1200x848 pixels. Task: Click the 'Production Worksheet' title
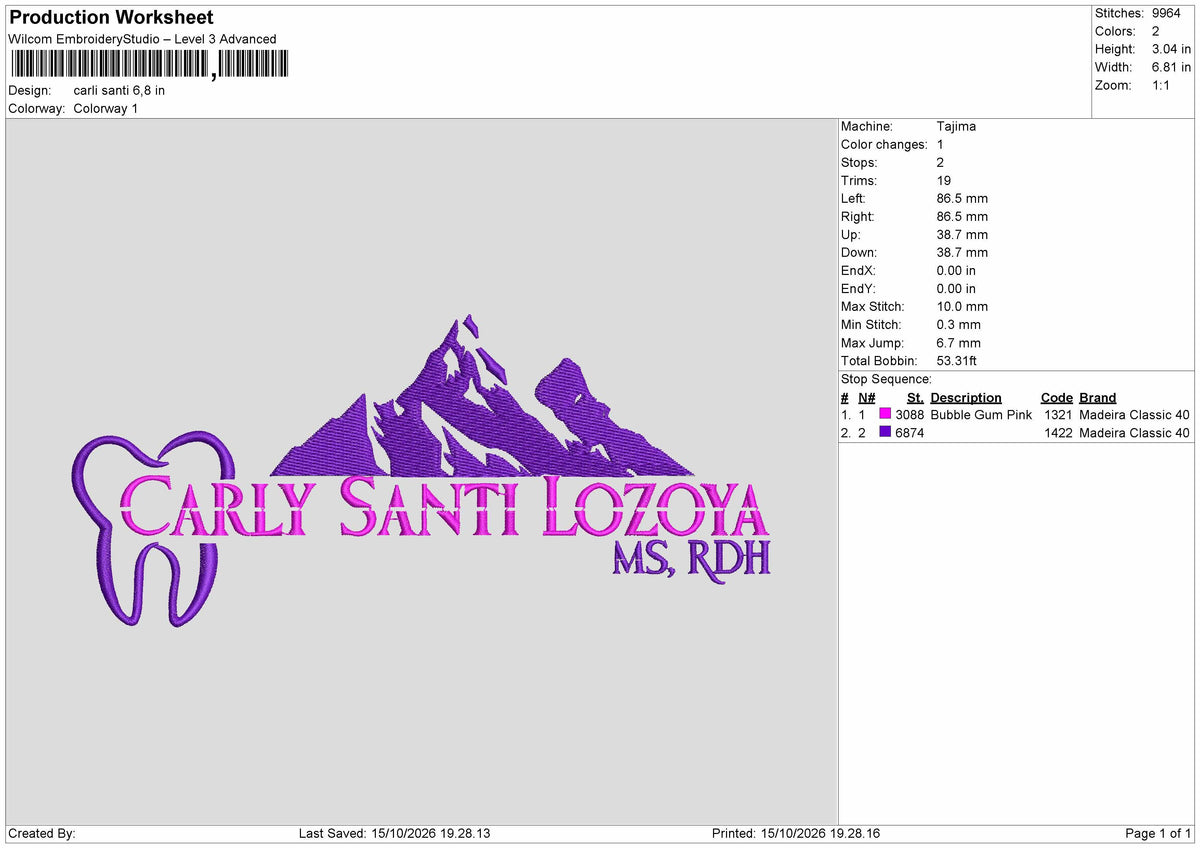[111, 18]
